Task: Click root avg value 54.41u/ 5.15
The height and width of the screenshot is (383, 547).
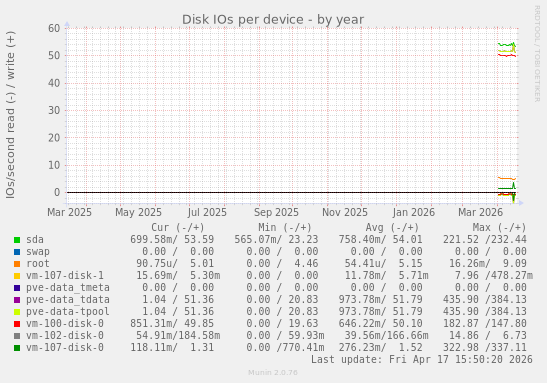Action: pos(383,263)
